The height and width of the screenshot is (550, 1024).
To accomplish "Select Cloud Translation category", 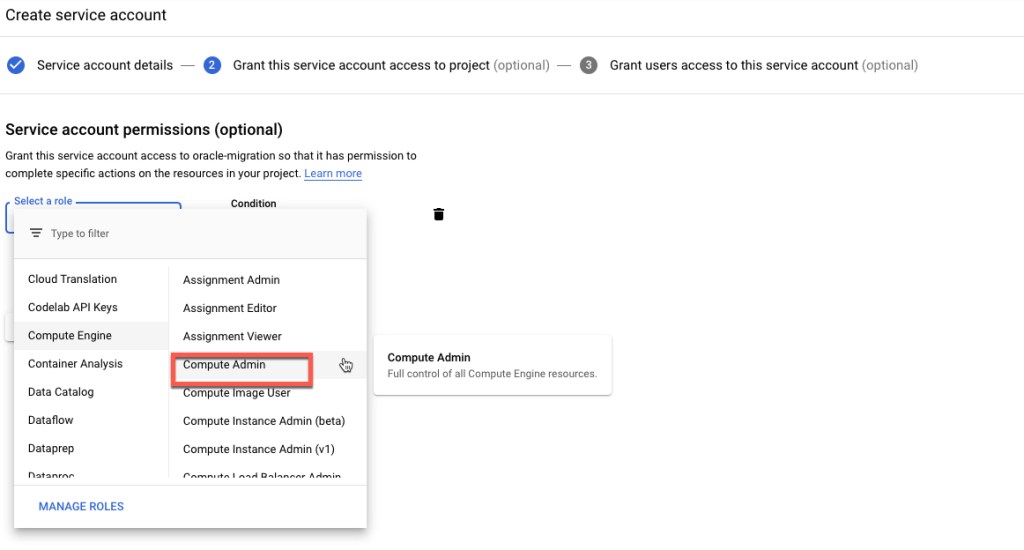I will pyautogui.click(x=72, y=279).
